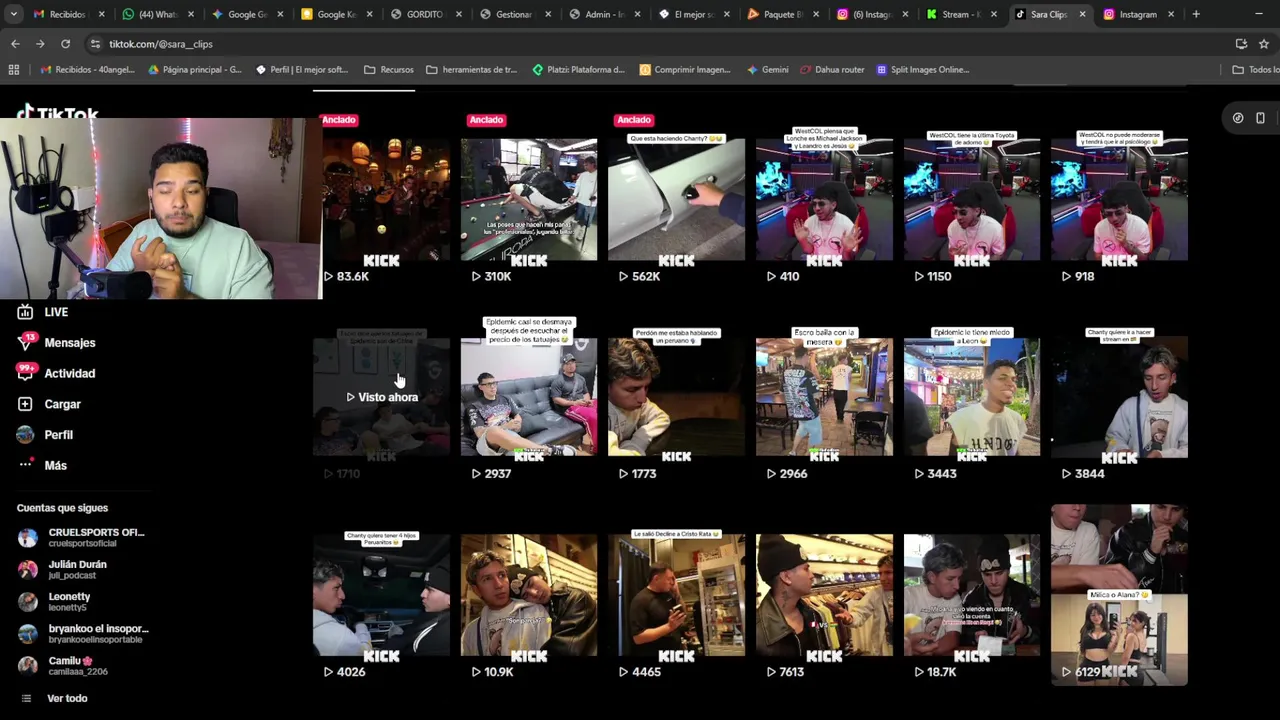Image resolution: width=1280 pixels, height=720 pixels.
Task: Go to Perfil in the sidebar
Action: click(x=45, y=435)
